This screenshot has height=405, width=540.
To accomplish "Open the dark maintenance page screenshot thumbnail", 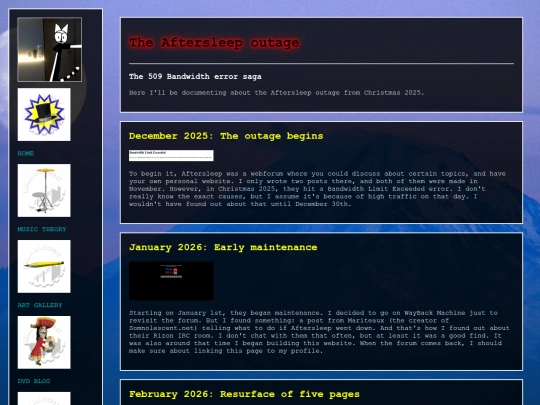I will 171,281.
